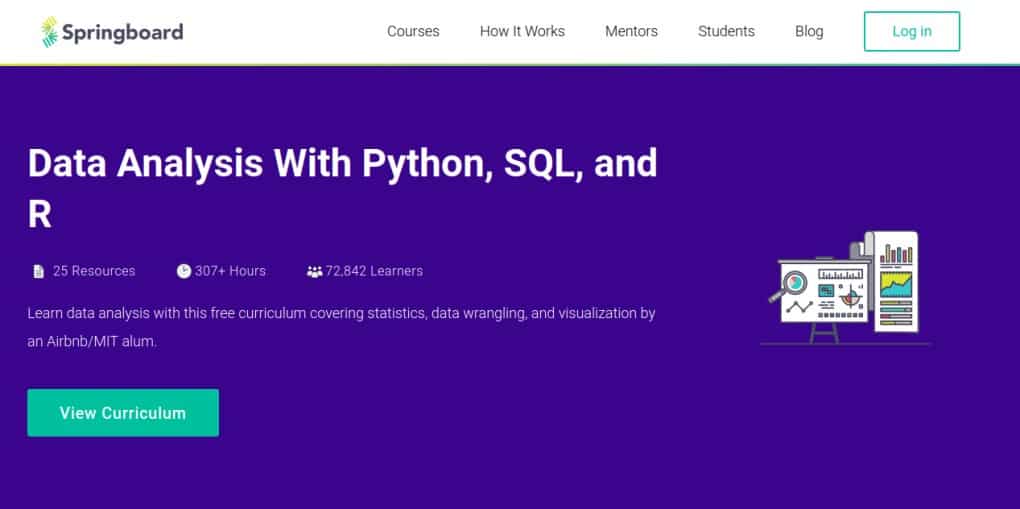Click the document icon beside 25 Resources
The width and height of the screenshot is (1020, 509).
click(38, 271)
